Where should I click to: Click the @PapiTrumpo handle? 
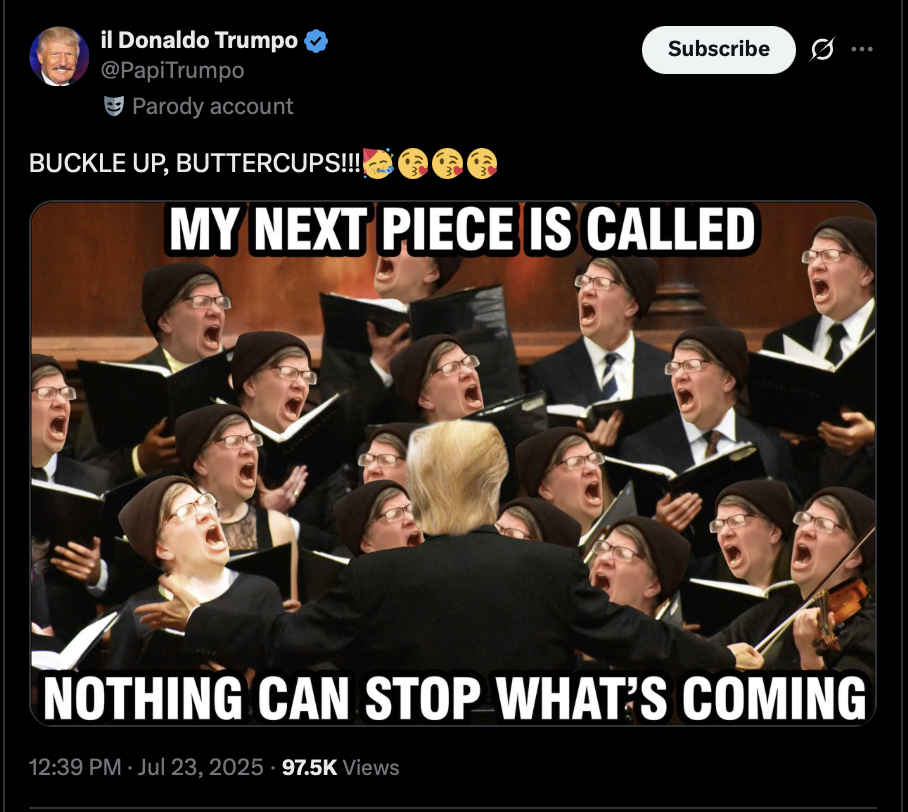coord(172,71)
